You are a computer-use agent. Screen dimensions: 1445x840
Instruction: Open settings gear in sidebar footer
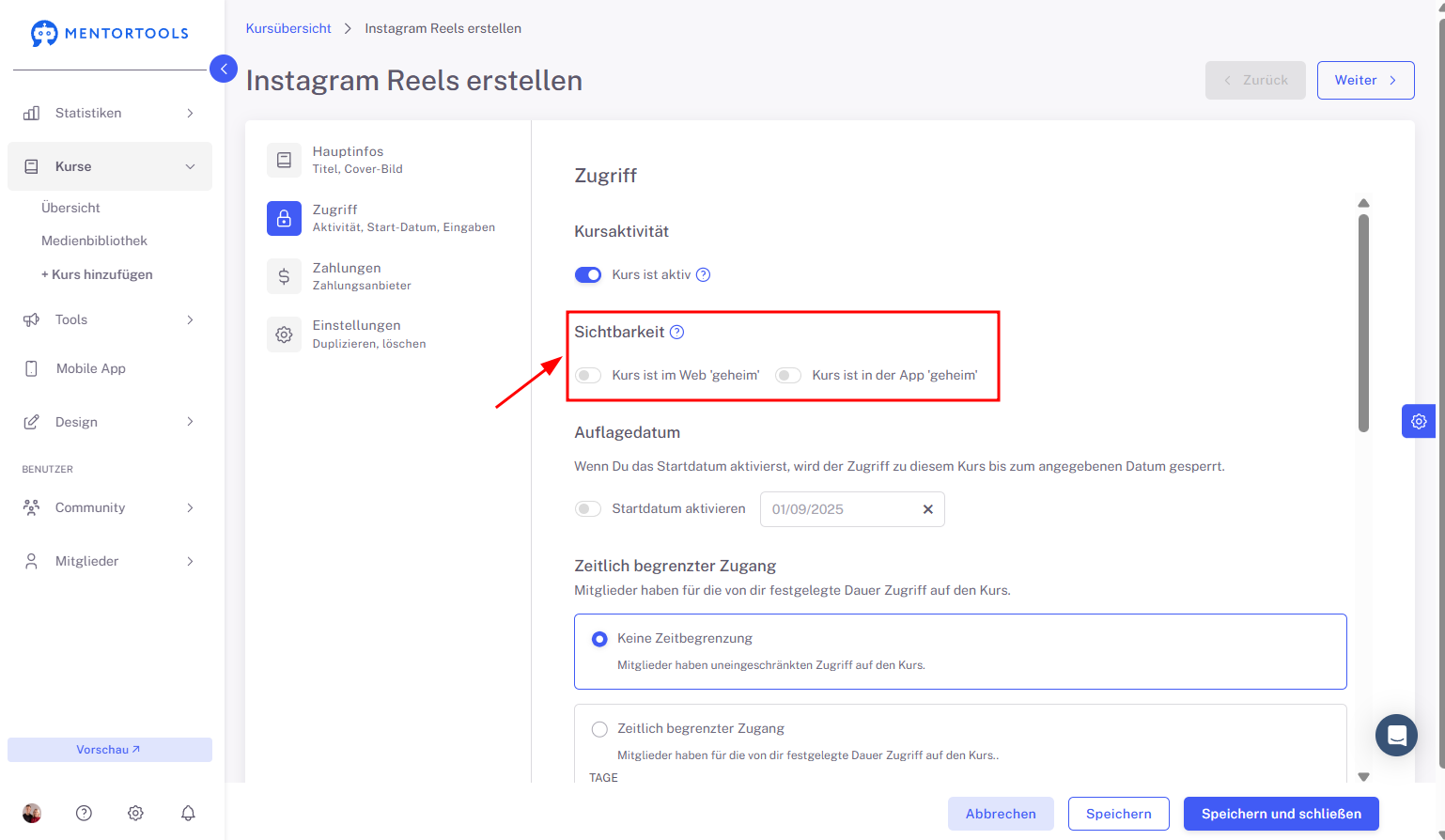(135, 813)
